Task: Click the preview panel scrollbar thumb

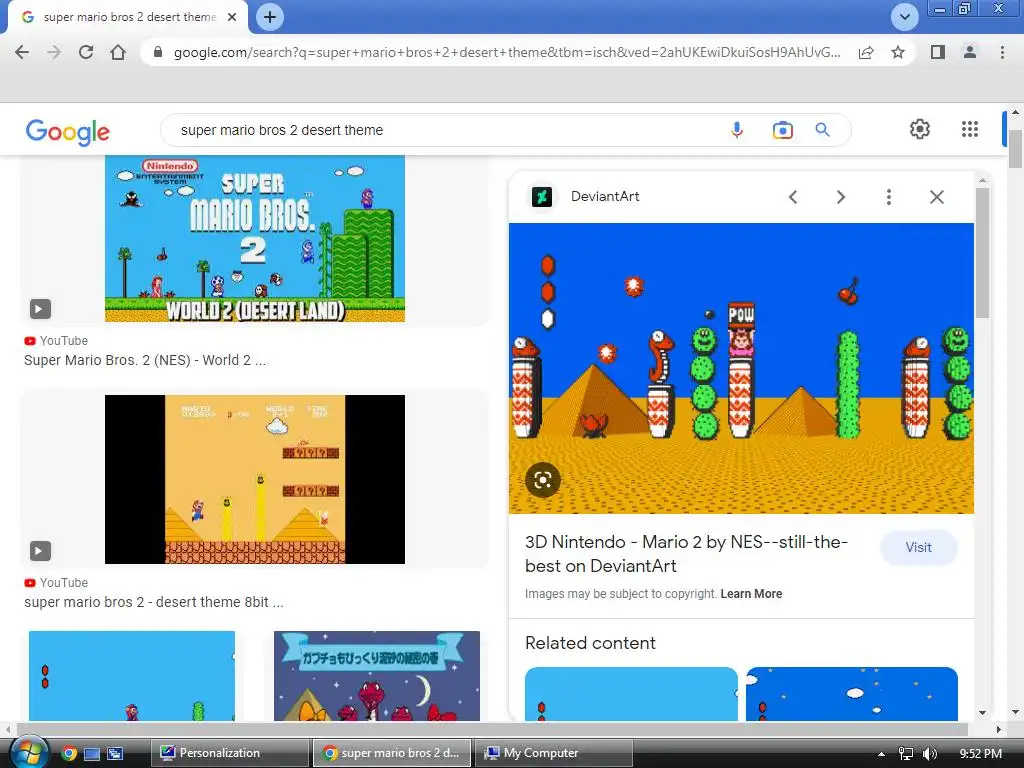Action: point(982,253)
